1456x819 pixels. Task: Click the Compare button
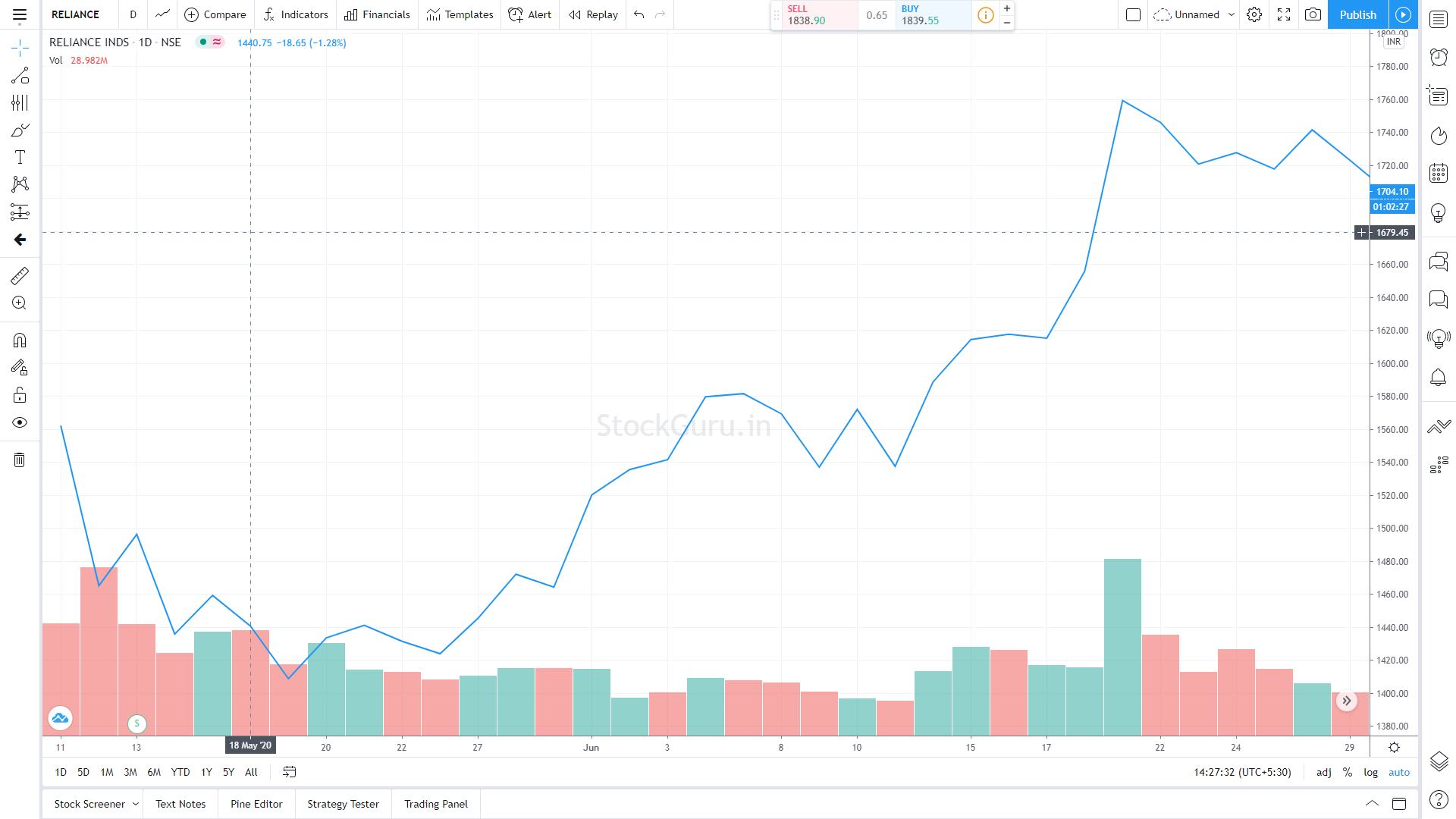215,14
